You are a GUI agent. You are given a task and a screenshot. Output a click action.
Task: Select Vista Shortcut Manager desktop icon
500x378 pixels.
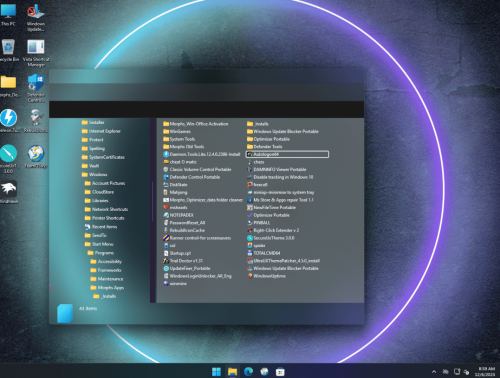(x=36, y=53)
